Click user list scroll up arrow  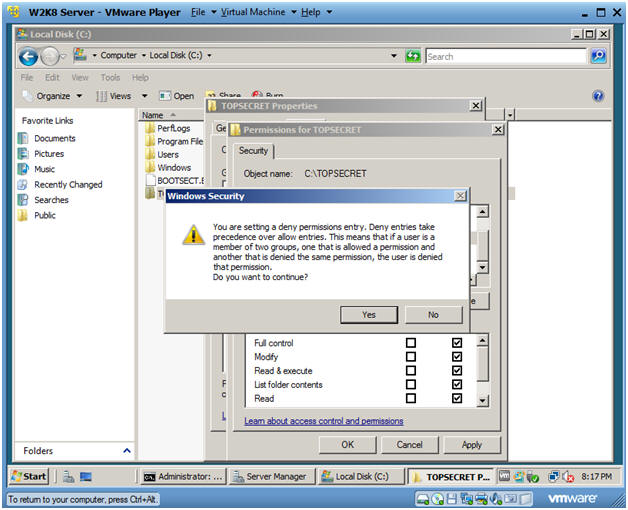click(483, 212)
